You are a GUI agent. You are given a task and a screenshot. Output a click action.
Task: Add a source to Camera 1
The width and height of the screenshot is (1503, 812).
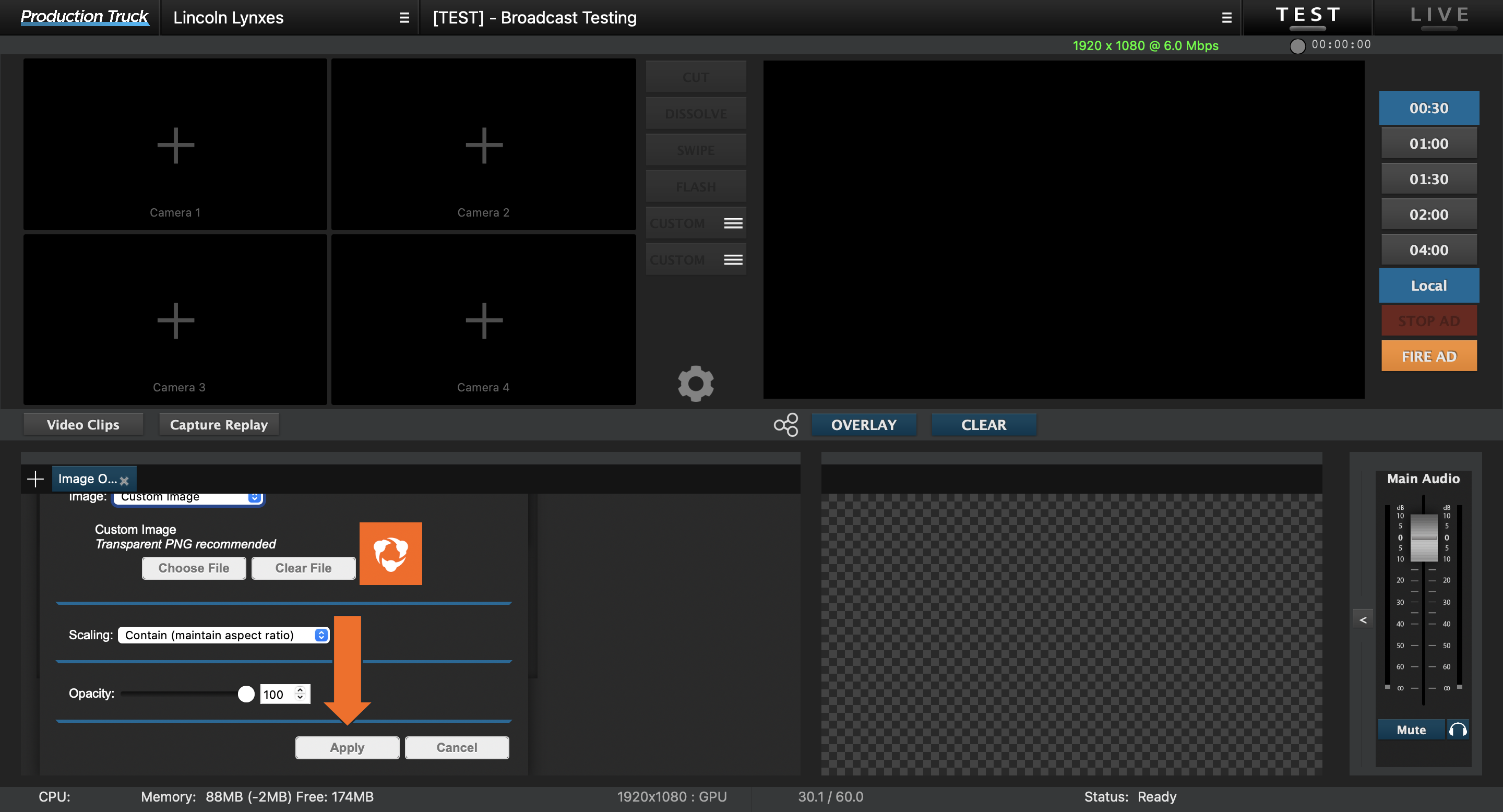pyautogui.click(x=175, y=145)
